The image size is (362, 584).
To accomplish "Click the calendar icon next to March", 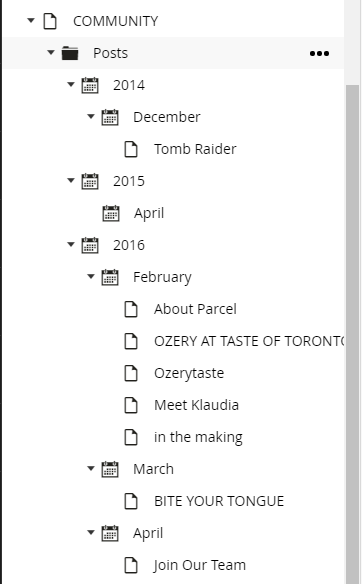I will [110, 469].
